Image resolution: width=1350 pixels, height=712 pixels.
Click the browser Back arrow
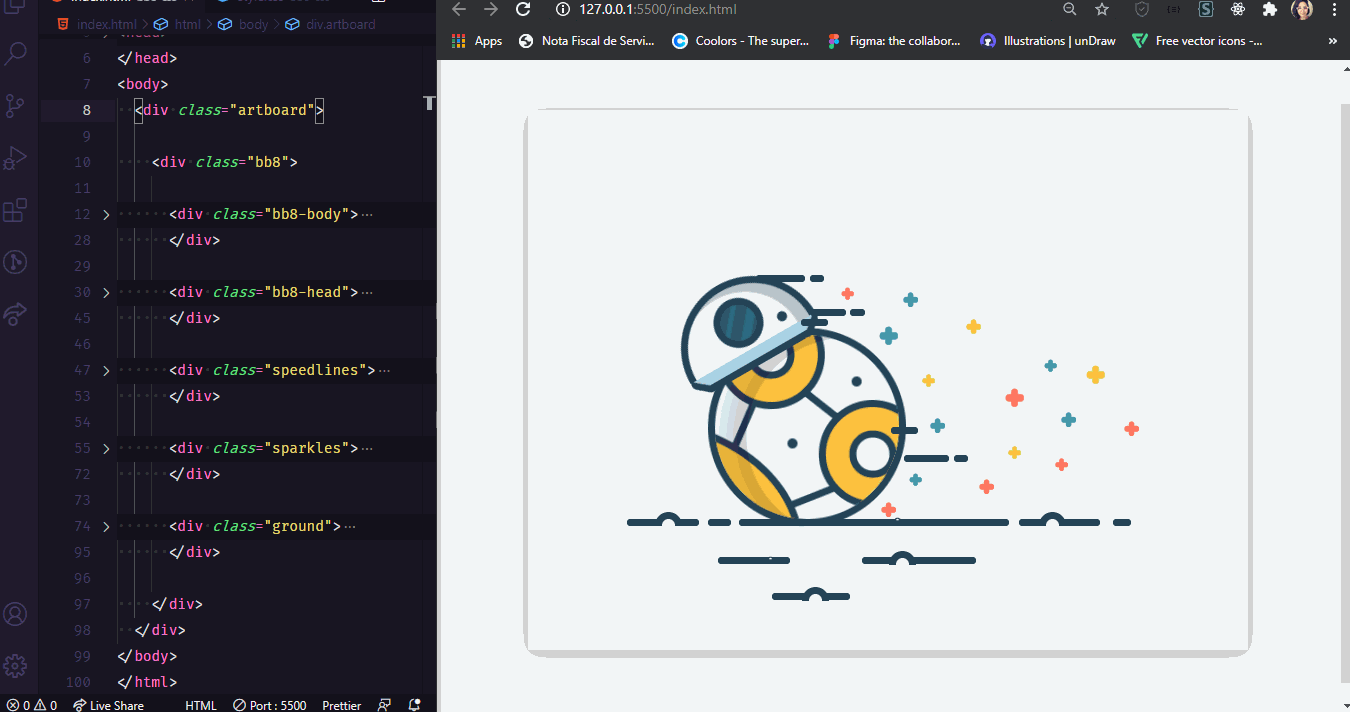coord(459,9)
